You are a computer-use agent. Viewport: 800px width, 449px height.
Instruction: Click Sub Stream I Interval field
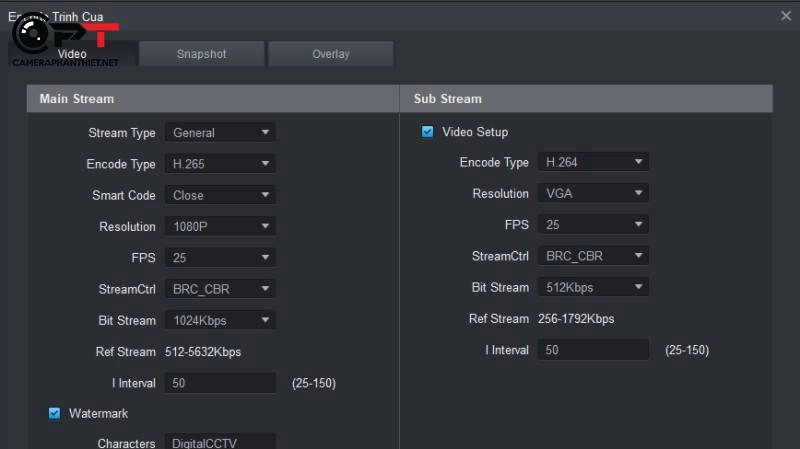coord(593,350)
